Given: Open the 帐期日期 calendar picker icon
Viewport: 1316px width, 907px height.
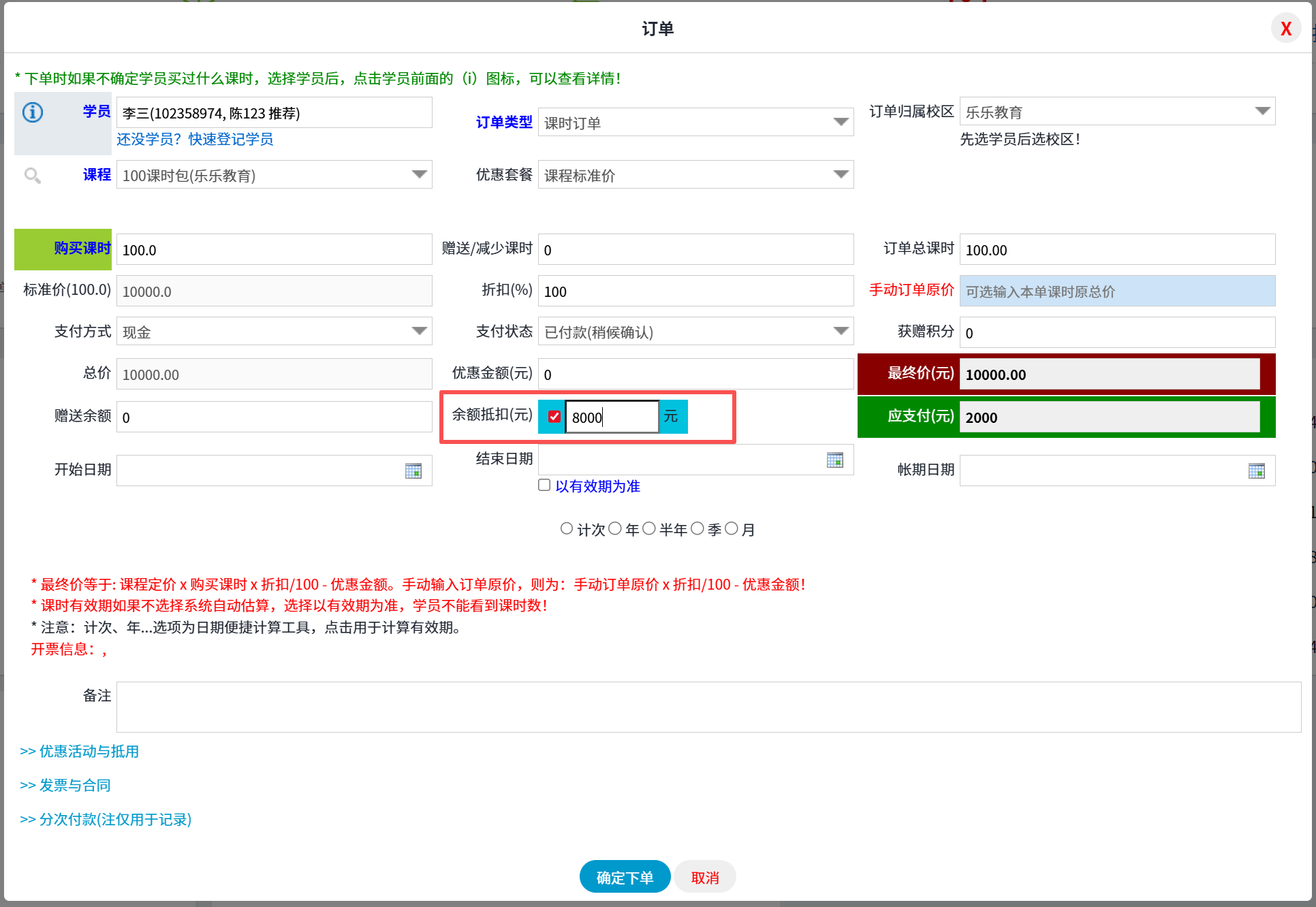Looking at the screenshot, I should pos(1257,471).
